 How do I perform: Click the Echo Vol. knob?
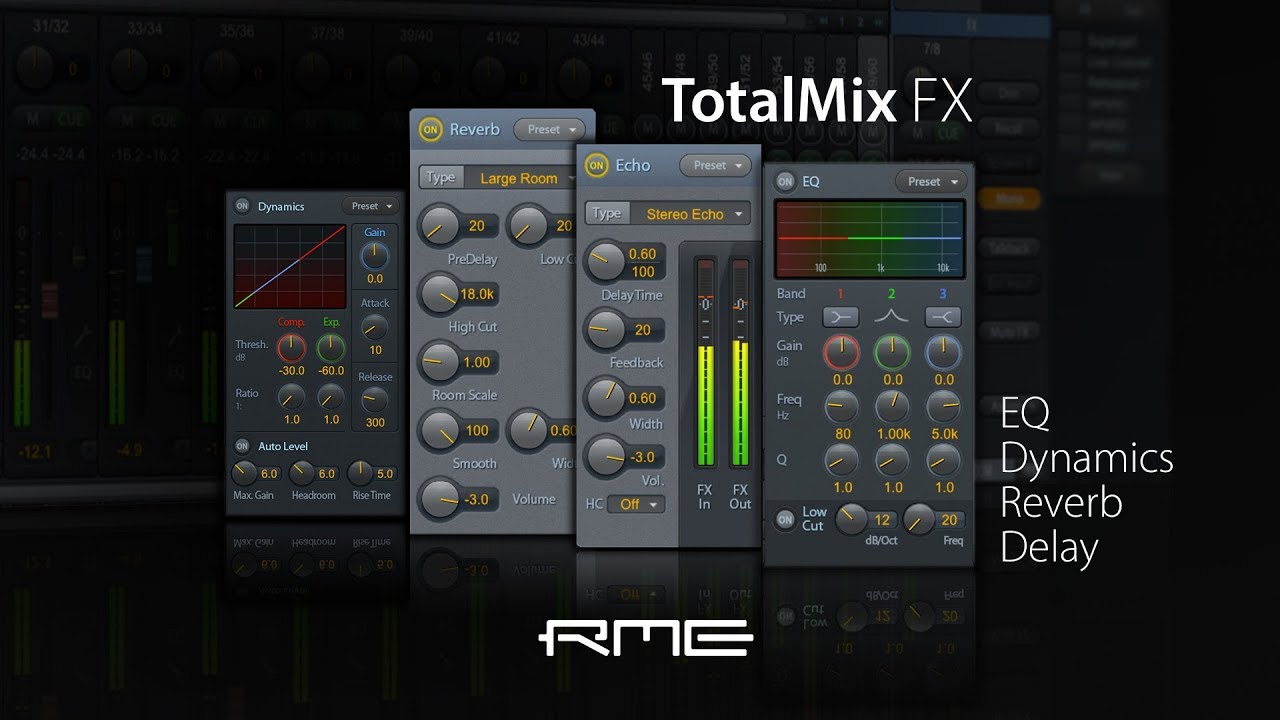[604, 457]
